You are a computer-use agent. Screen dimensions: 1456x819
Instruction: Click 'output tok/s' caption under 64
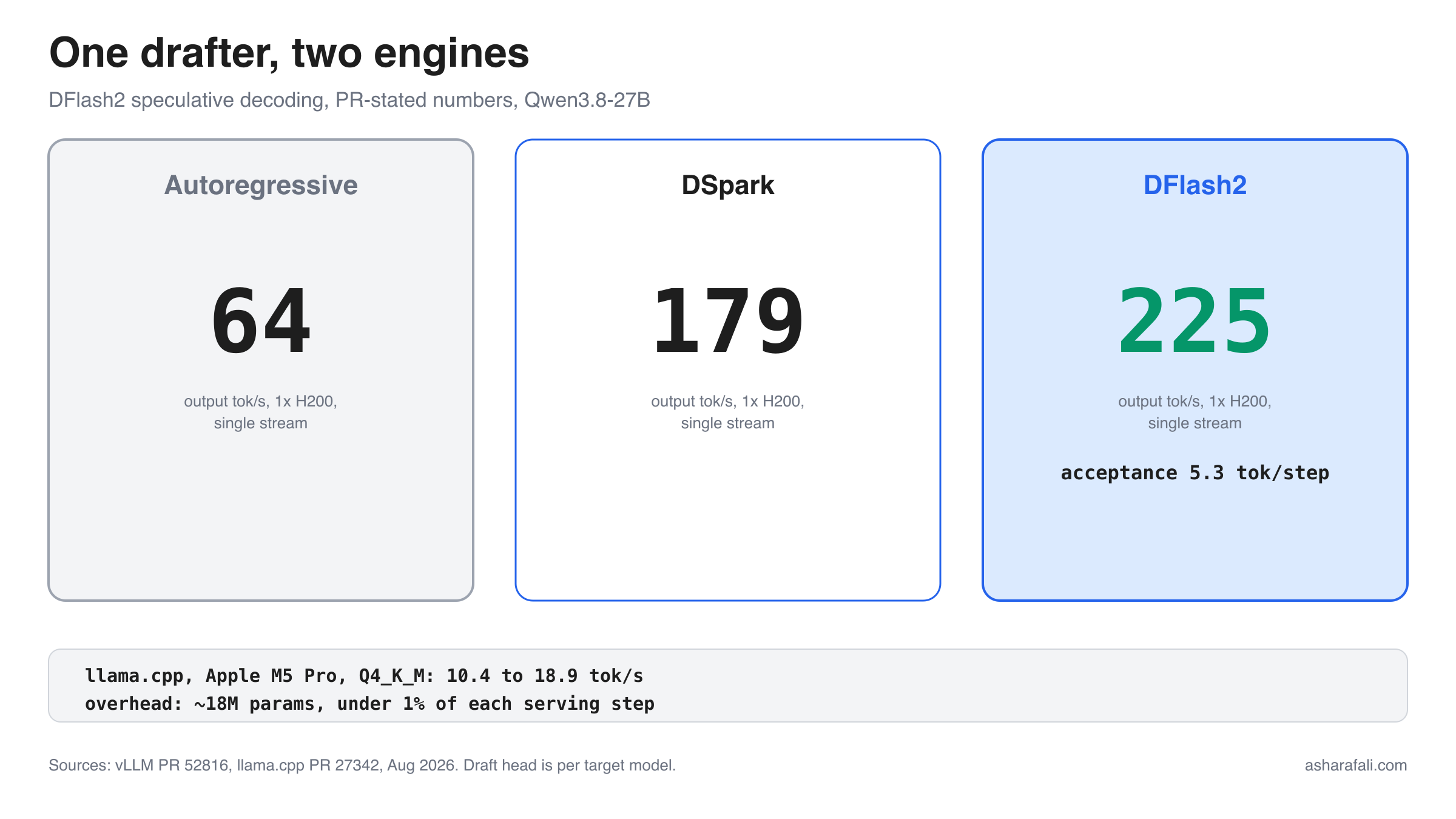pyautogui.click(x=261, y=412)
